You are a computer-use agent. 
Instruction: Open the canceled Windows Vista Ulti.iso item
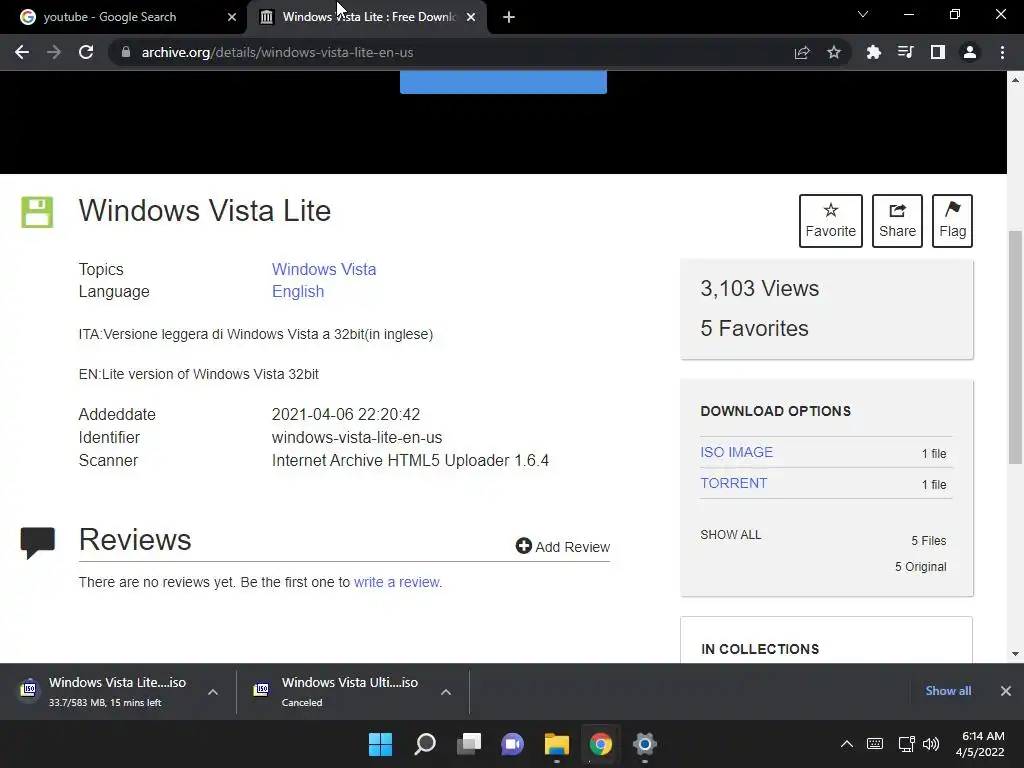(338, 691)
